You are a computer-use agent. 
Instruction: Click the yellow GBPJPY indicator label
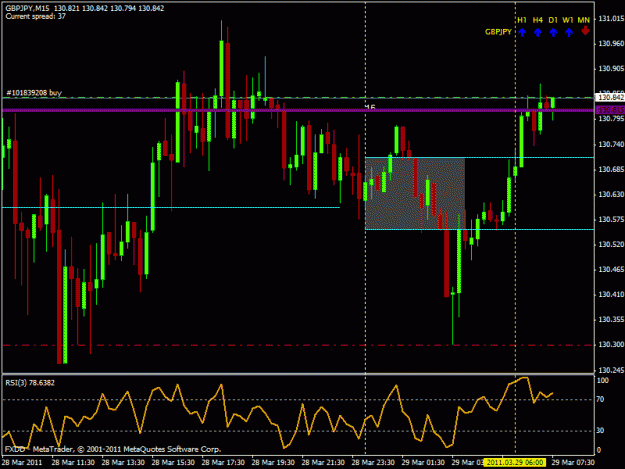point(498,32)
